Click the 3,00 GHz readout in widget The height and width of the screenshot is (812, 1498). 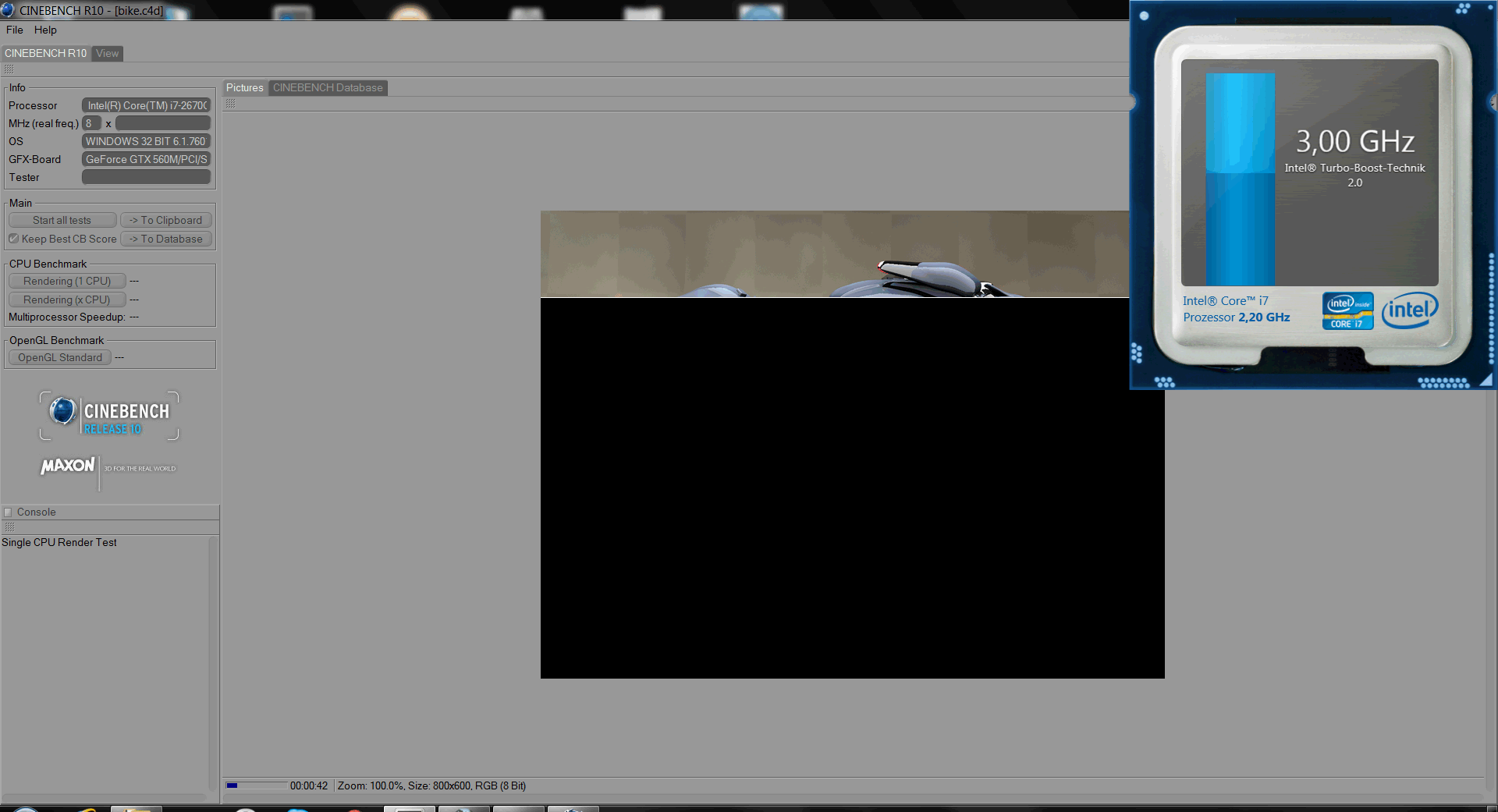point(1355,142)
